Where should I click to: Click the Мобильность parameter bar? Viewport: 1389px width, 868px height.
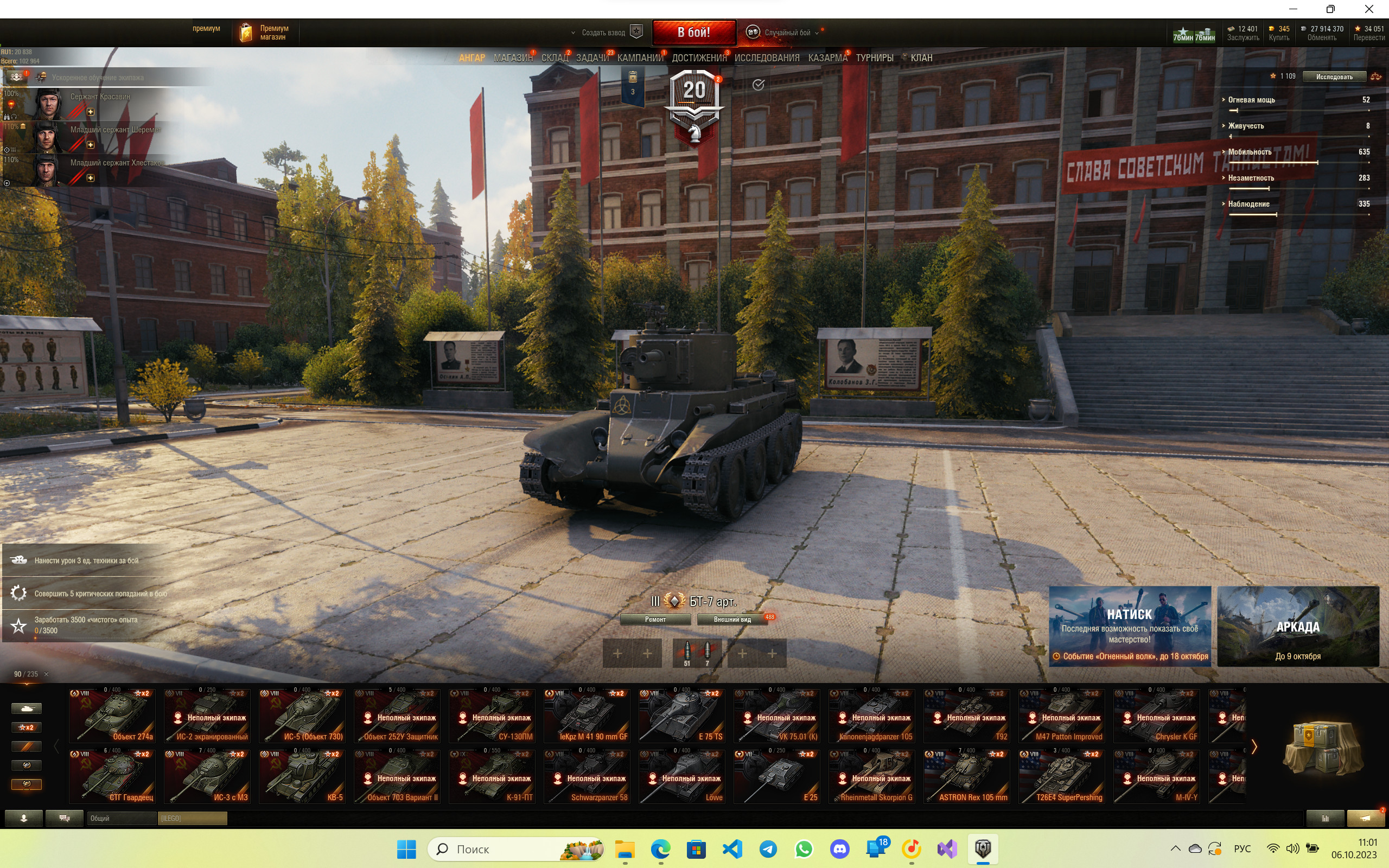(x=1299, y=163)
